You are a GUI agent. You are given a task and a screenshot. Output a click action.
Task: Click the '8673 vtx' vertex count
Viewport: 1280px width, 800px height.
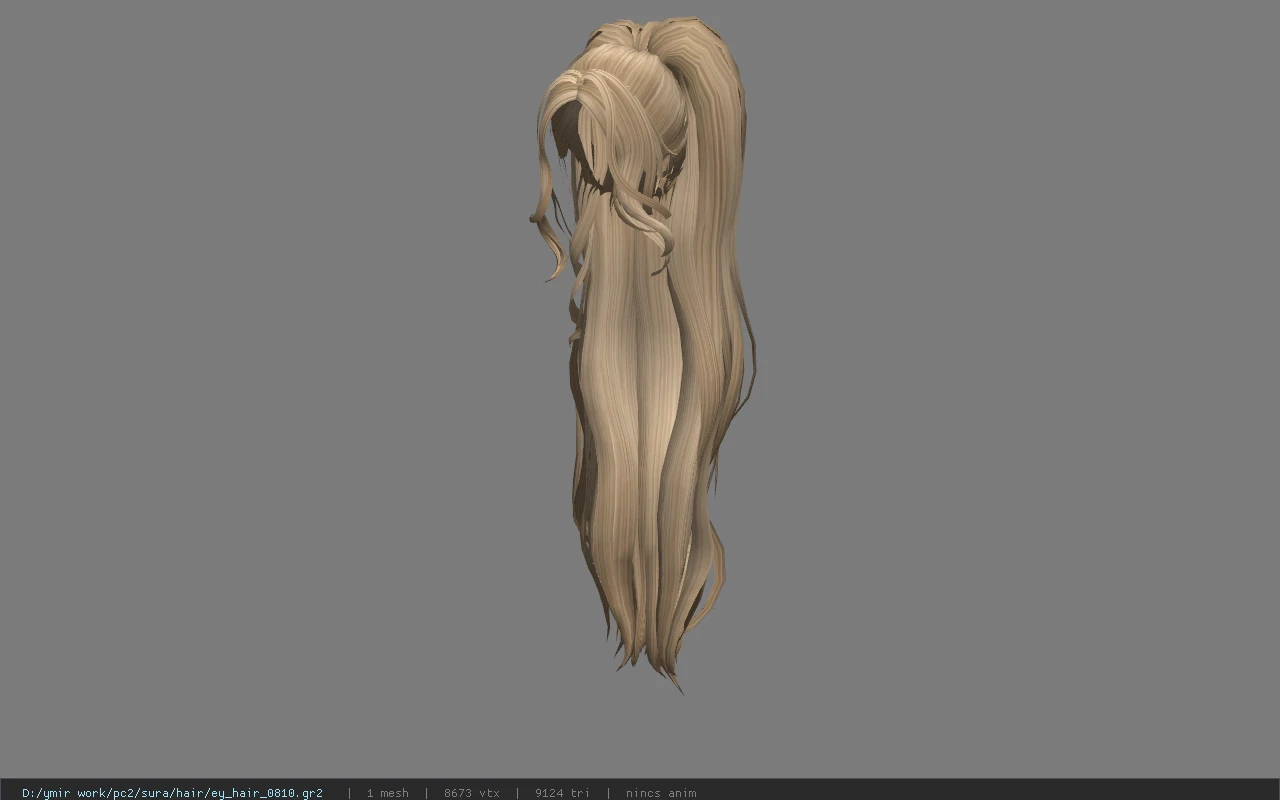coord(472,793)
